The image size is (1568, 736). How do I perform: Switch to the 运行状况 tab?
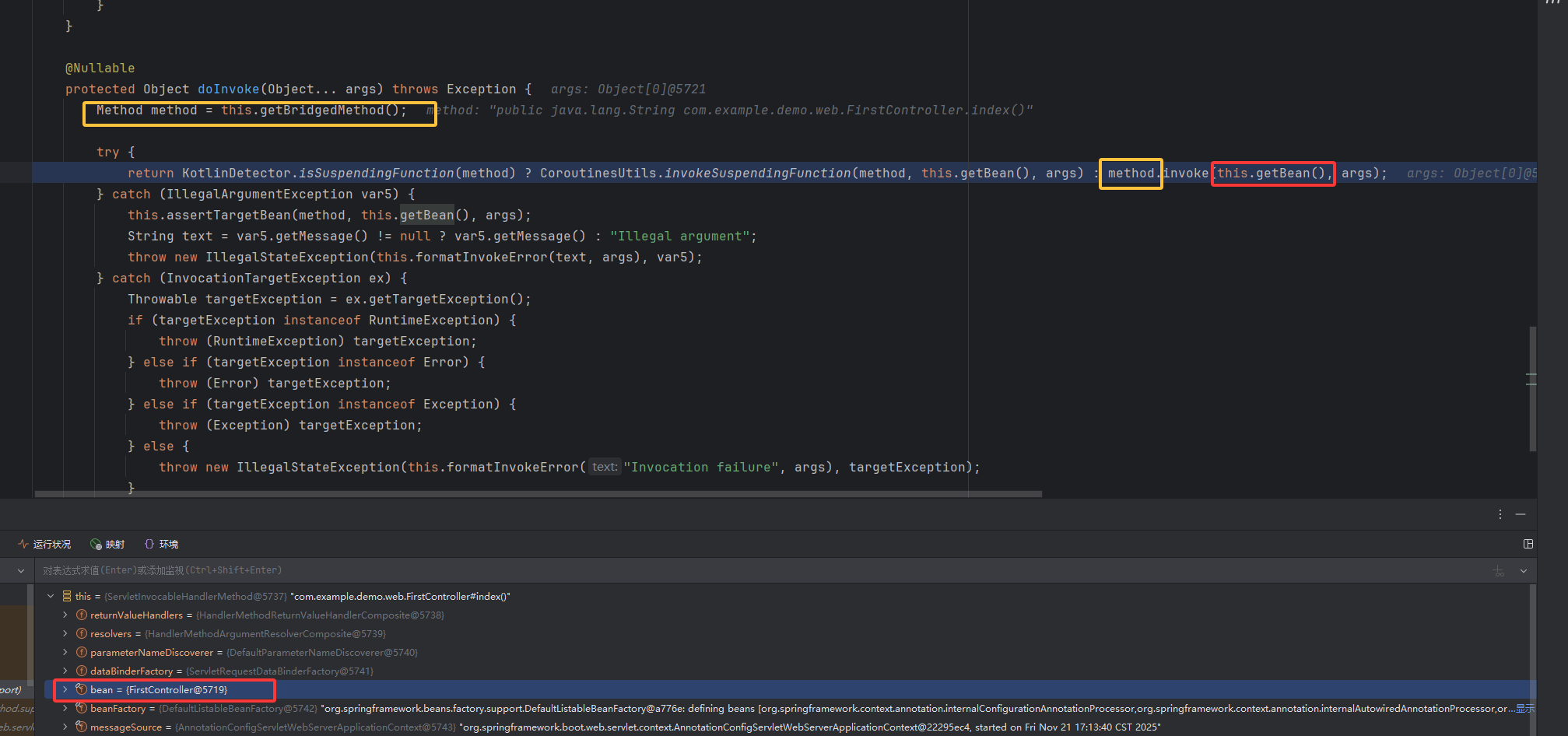pyautogui.click(x=44, y=545)
